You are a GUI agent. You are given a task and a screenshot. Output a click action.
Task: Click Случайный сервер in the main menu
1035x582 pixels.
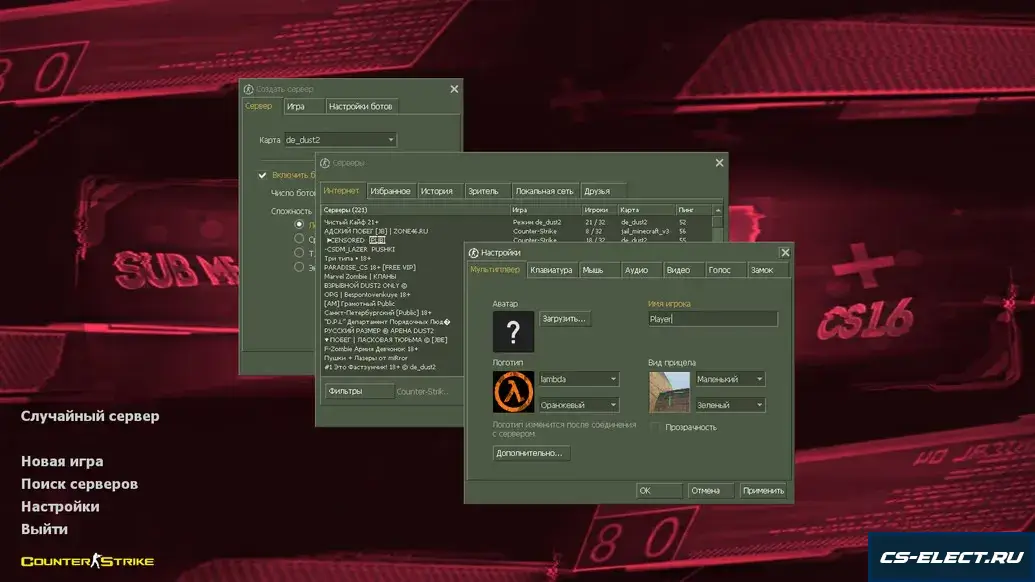90,416
